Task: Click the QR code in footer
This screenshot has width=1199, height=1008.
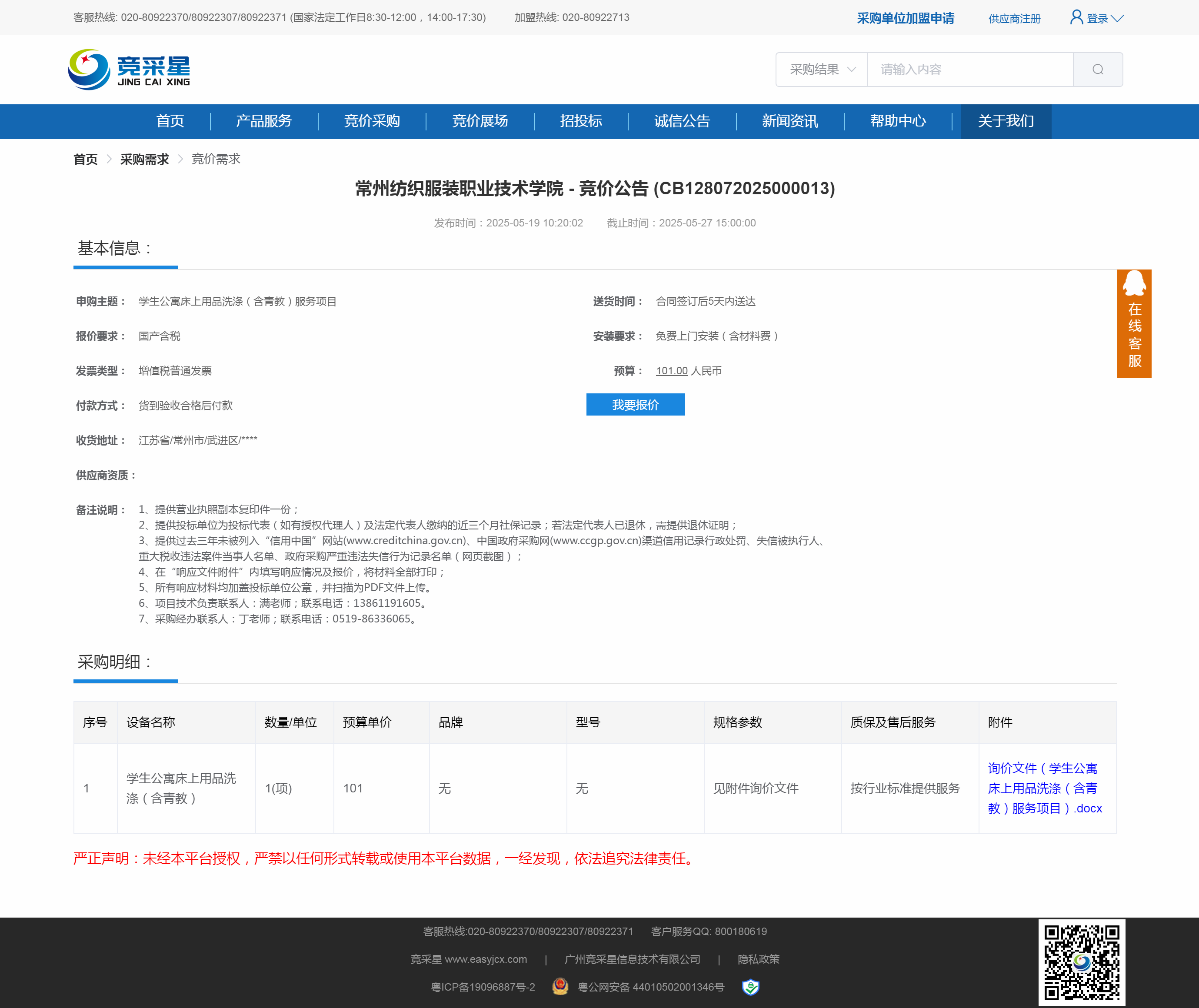Action: [x=1081, y=963]
